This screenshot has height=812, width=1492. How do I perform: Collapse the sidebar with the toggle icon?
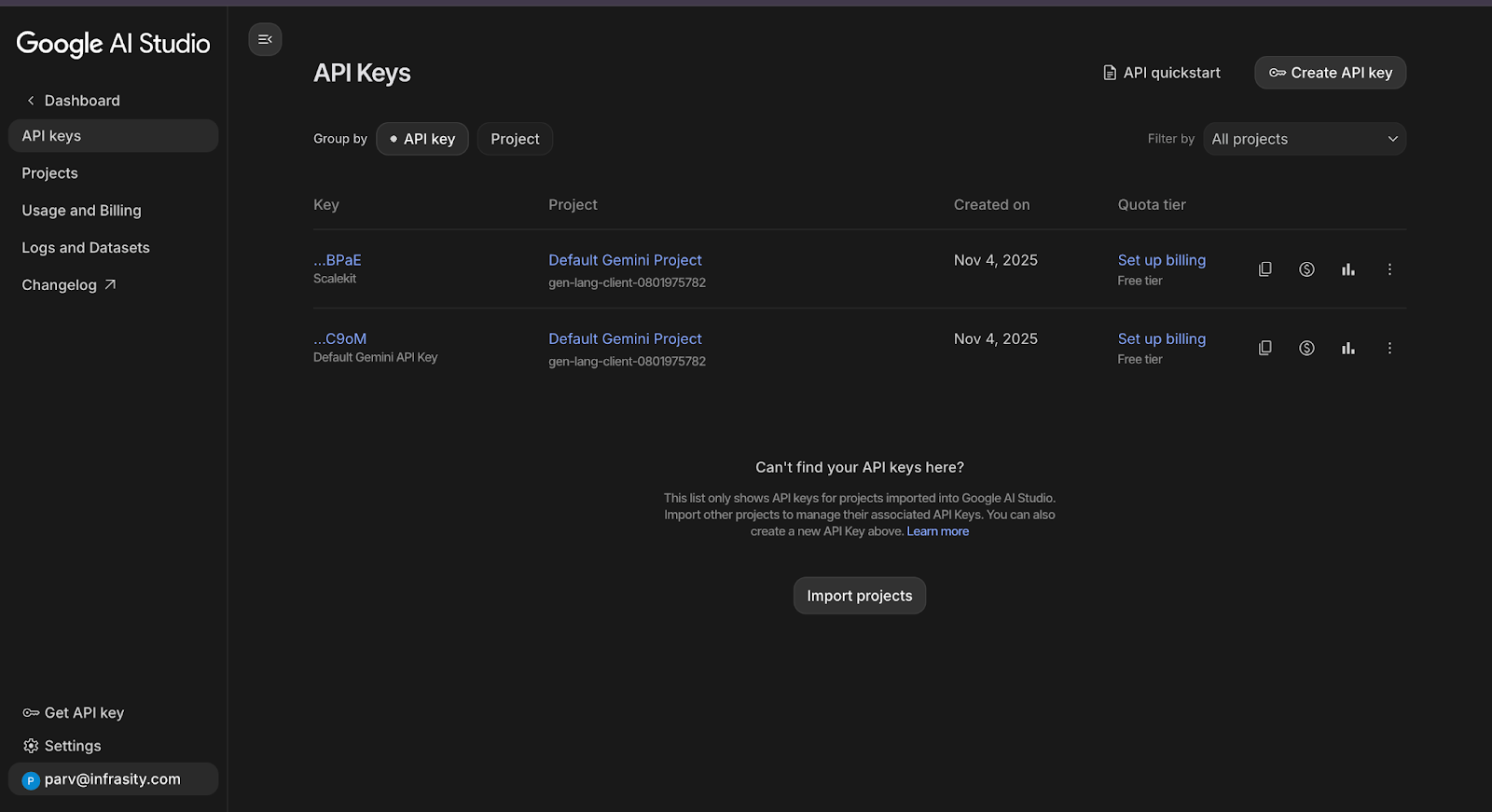pos(265,39)
